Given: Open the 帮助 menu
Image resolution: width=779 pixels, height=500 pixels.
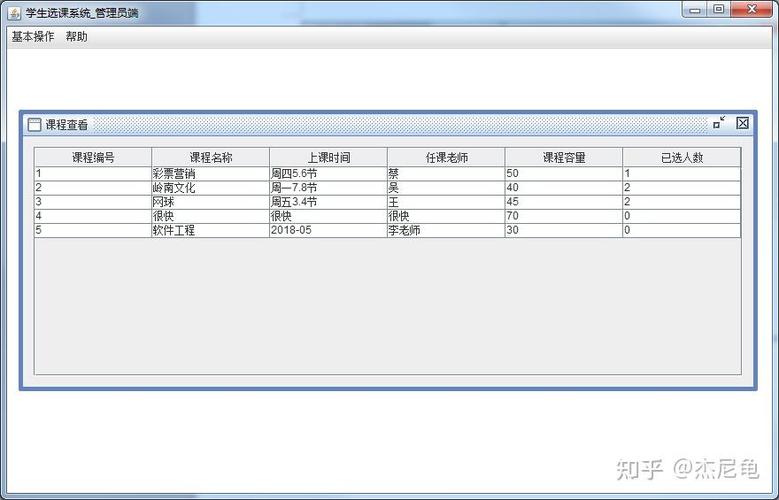Looking at the screenshot, I should pyautogui.click(x=77, y=36).
